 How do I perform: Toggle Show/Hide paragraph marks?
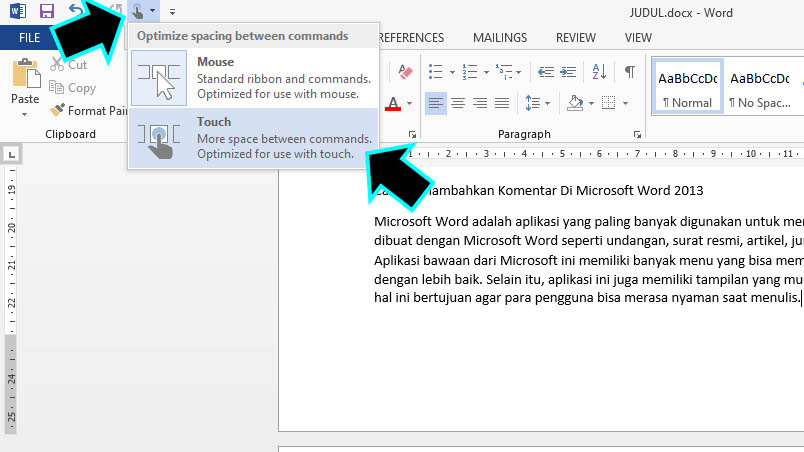[x=629, y=72]
